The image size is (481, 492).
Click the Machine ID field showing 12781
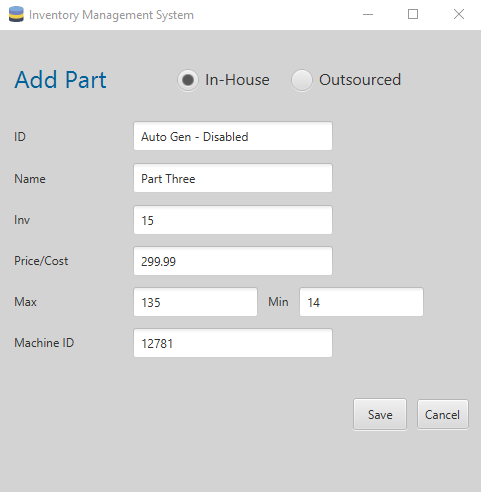point(233,343)
